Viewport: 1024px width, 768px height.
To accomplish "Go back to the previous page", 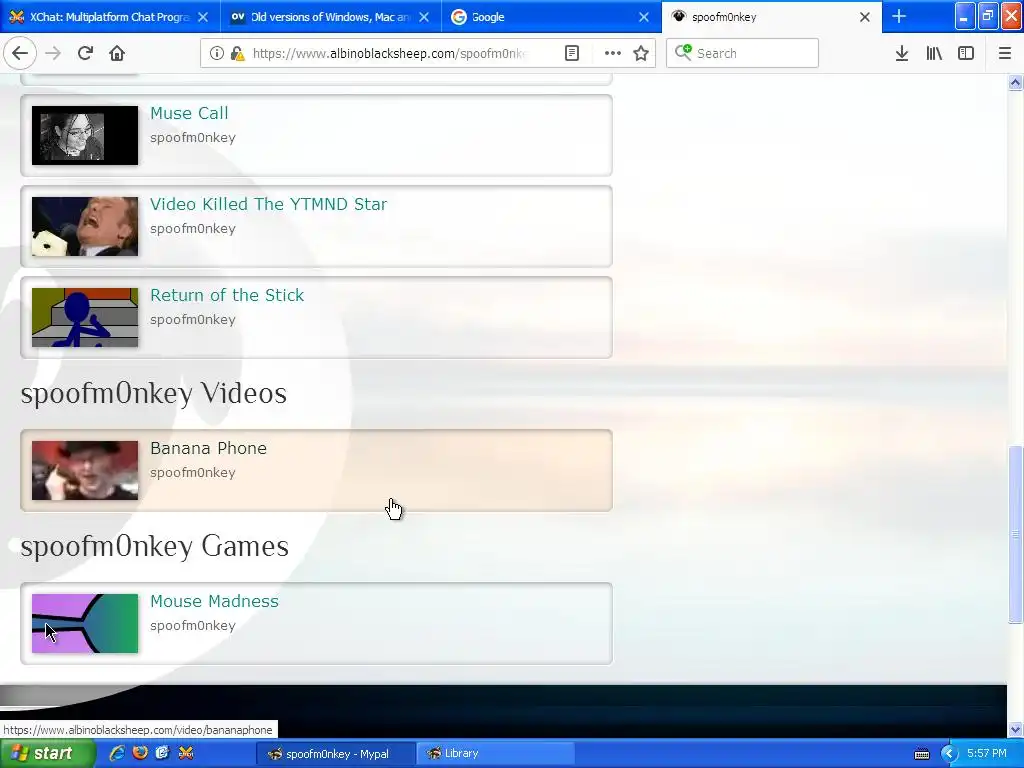I will click(x=20, y=53).
